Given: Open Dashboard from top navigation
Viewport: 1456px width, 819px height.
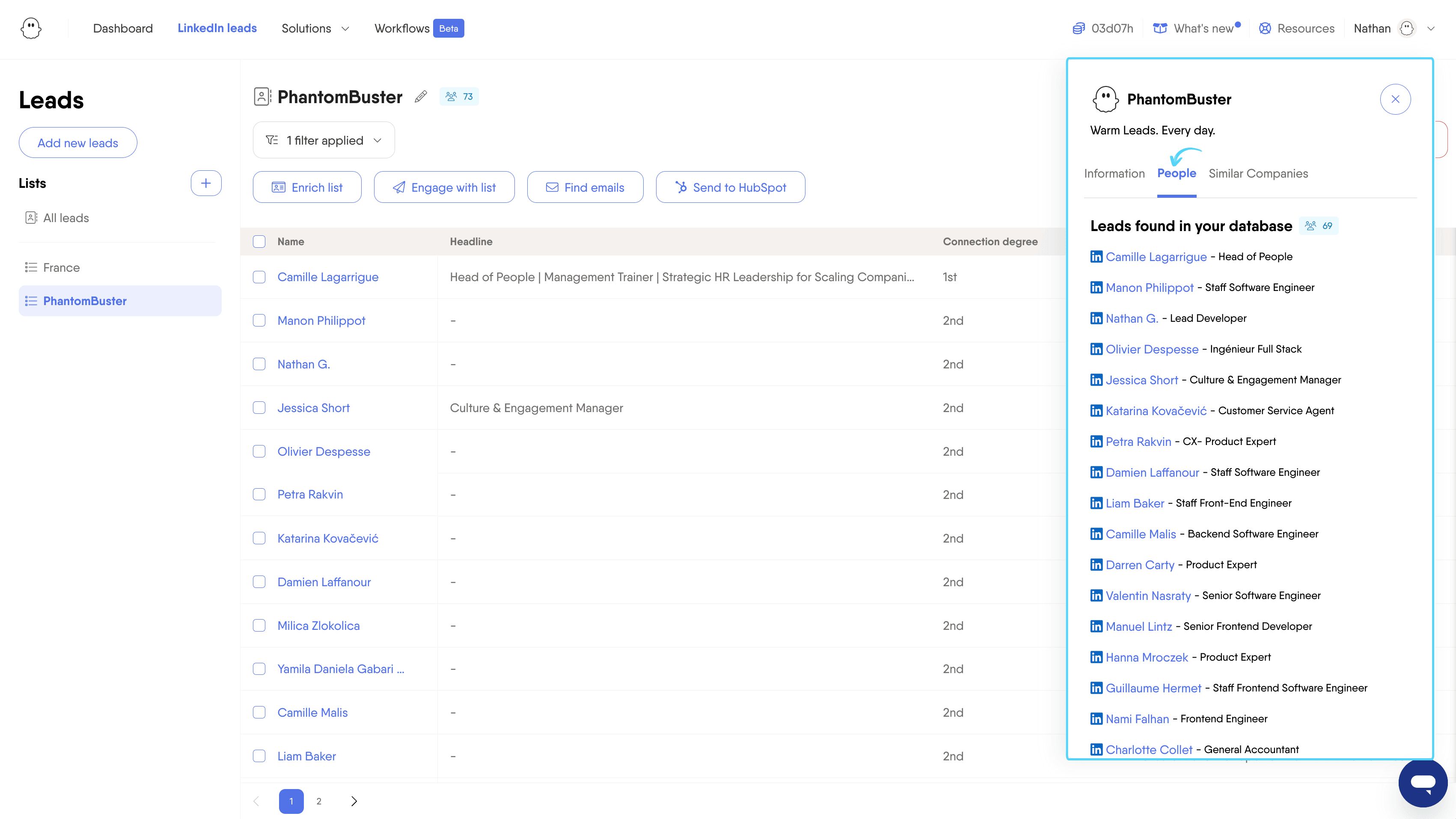Looking at the screenshot, I should click(123, 28).
